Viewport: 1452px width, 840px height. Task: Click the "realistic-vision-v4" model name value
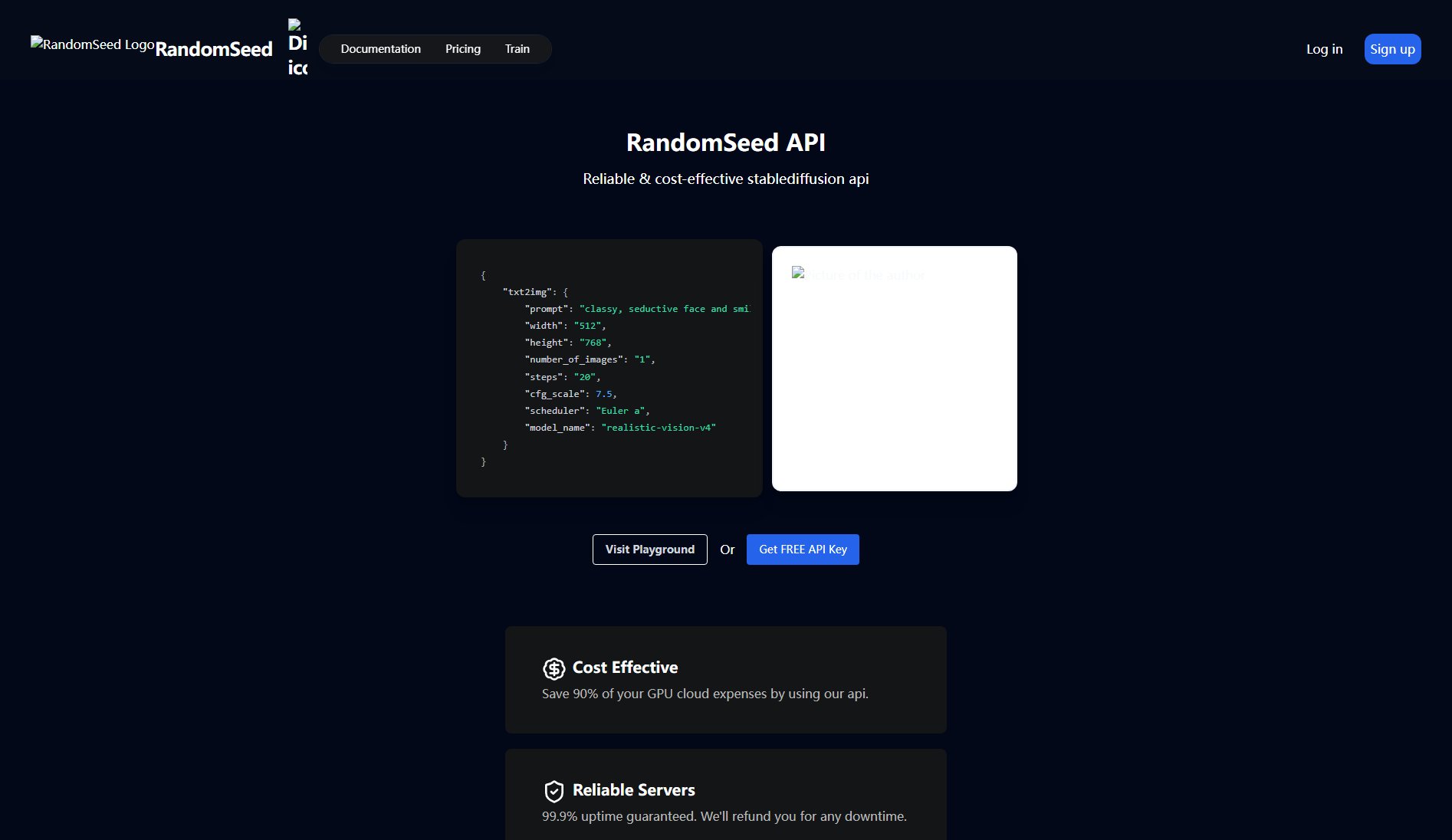659,428
